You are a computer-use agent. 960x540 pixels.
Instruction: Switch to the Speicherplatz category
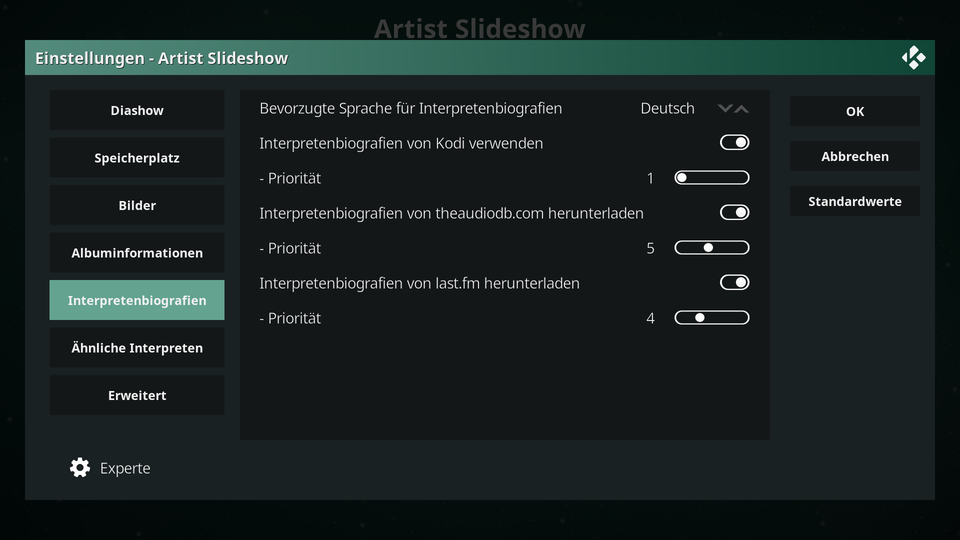click(x=137, y=158)
